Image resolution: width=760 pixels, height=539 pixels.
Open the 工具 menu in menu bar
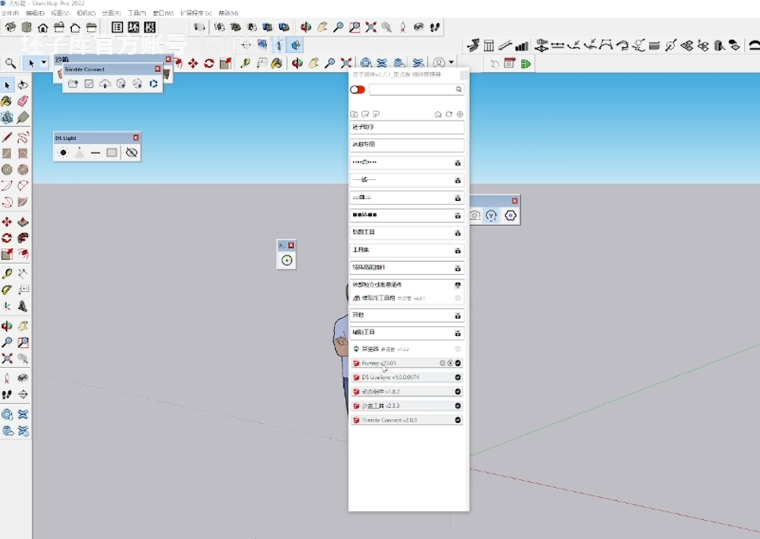pyautogui.click(x=137, y=13)
